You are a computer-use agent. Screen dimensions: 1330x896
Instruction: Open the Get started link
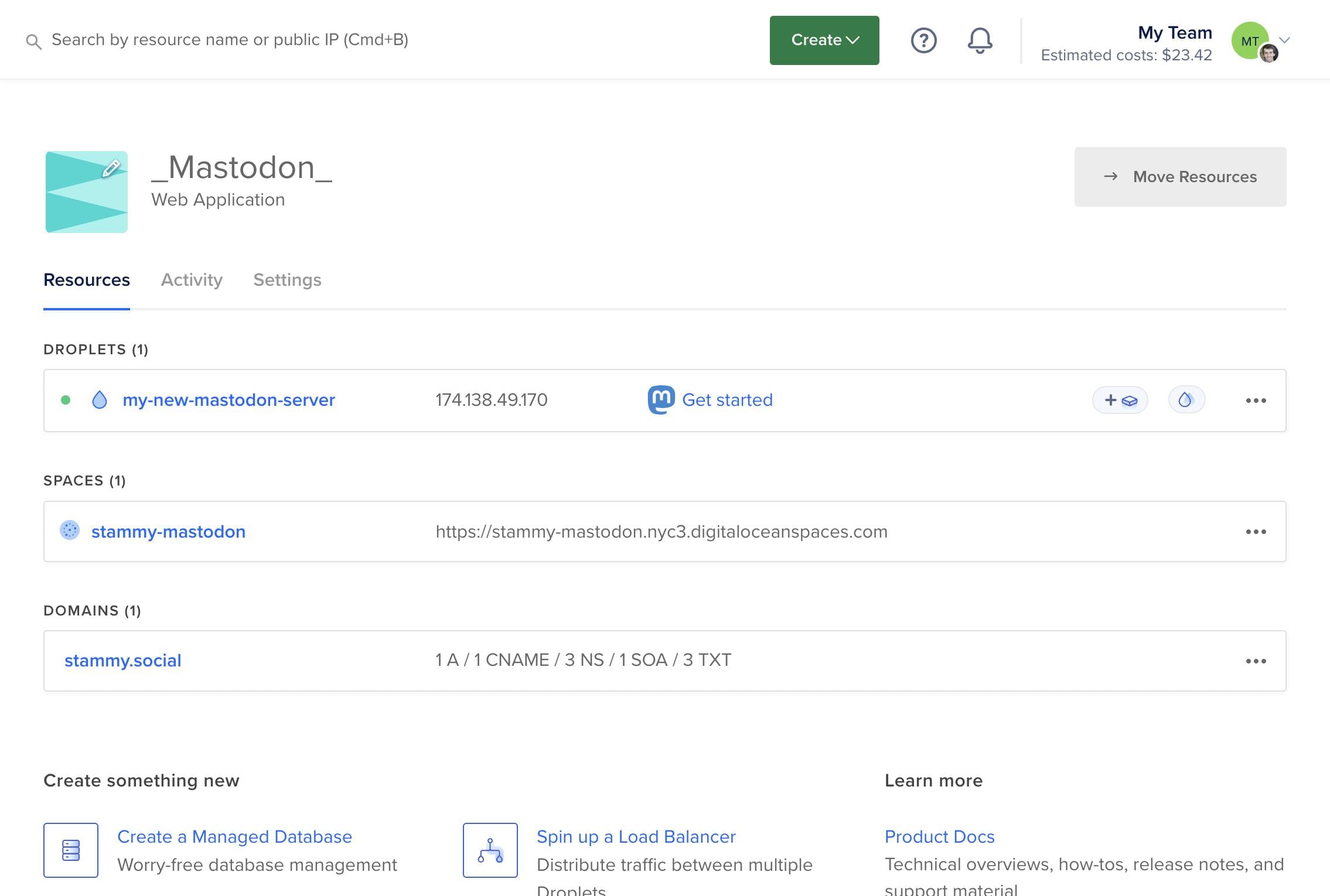click(727, 400)
